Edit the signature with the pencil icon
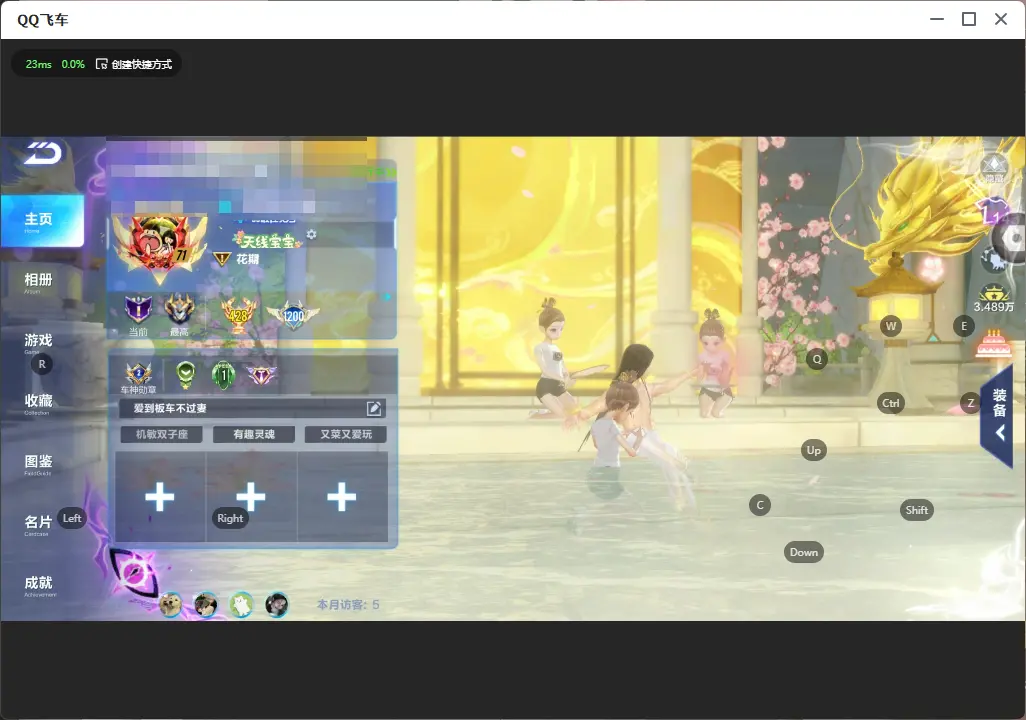The image size is (1026, 720). (374, 408)
